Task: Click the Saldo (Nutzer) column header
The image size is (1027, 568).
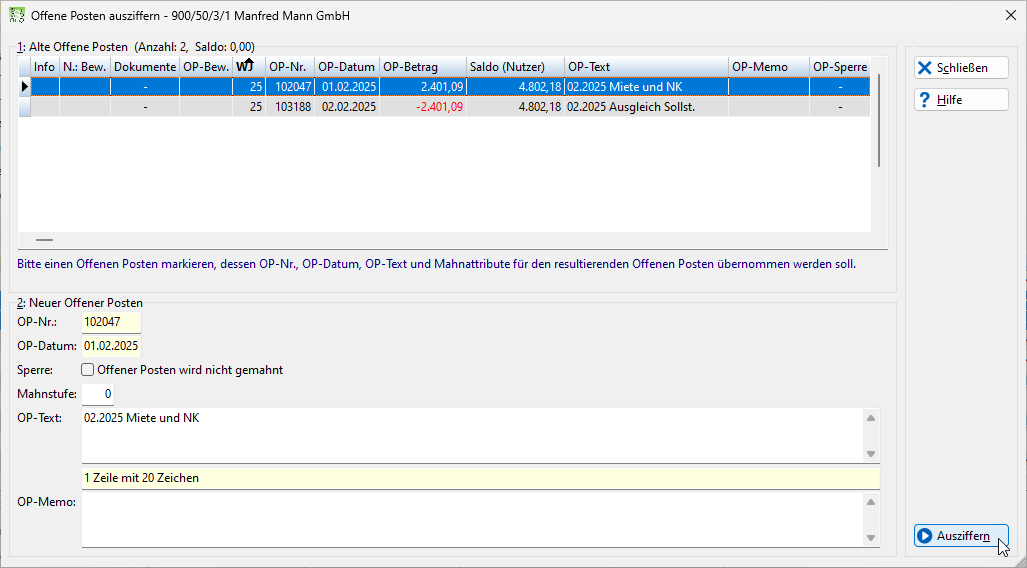Action: [x=515, y=66]
